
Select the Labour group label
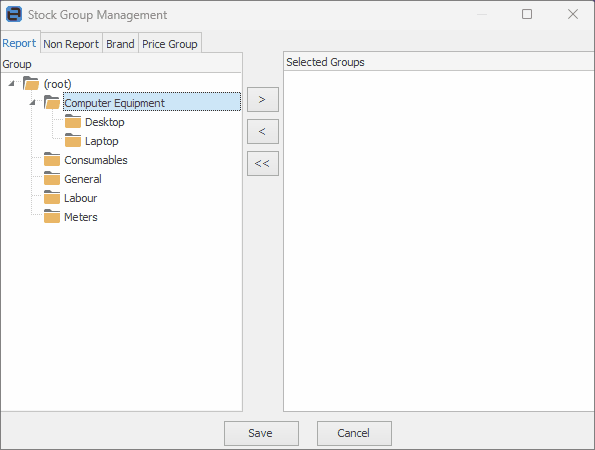point(80,198)
